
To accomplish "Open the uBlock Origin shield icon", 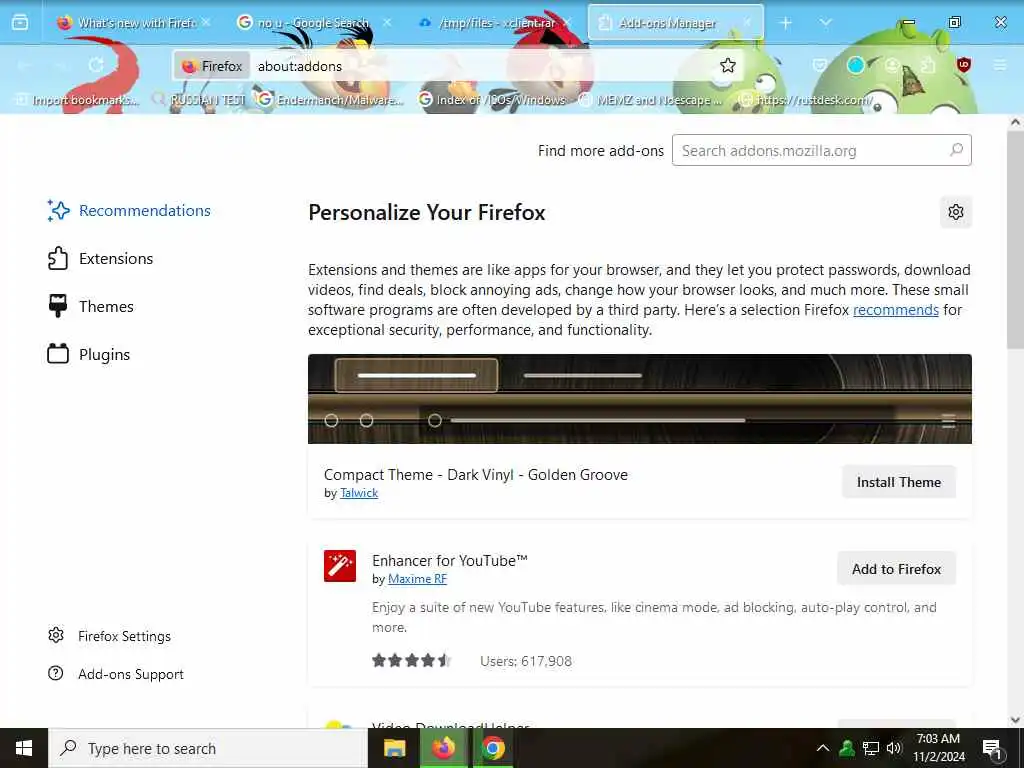I will (963, 65).
